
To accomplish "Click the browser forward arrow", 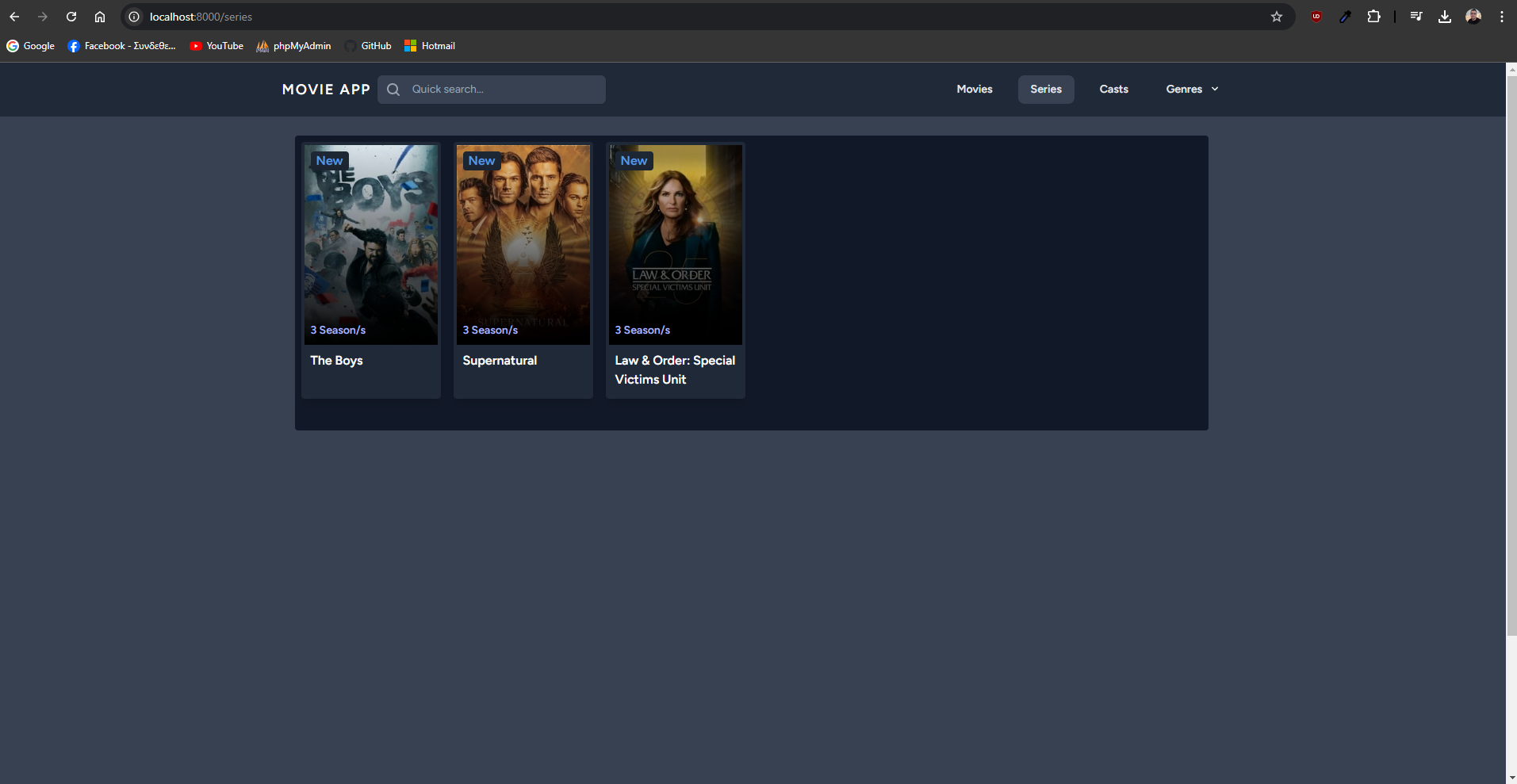I will (43, 17).
